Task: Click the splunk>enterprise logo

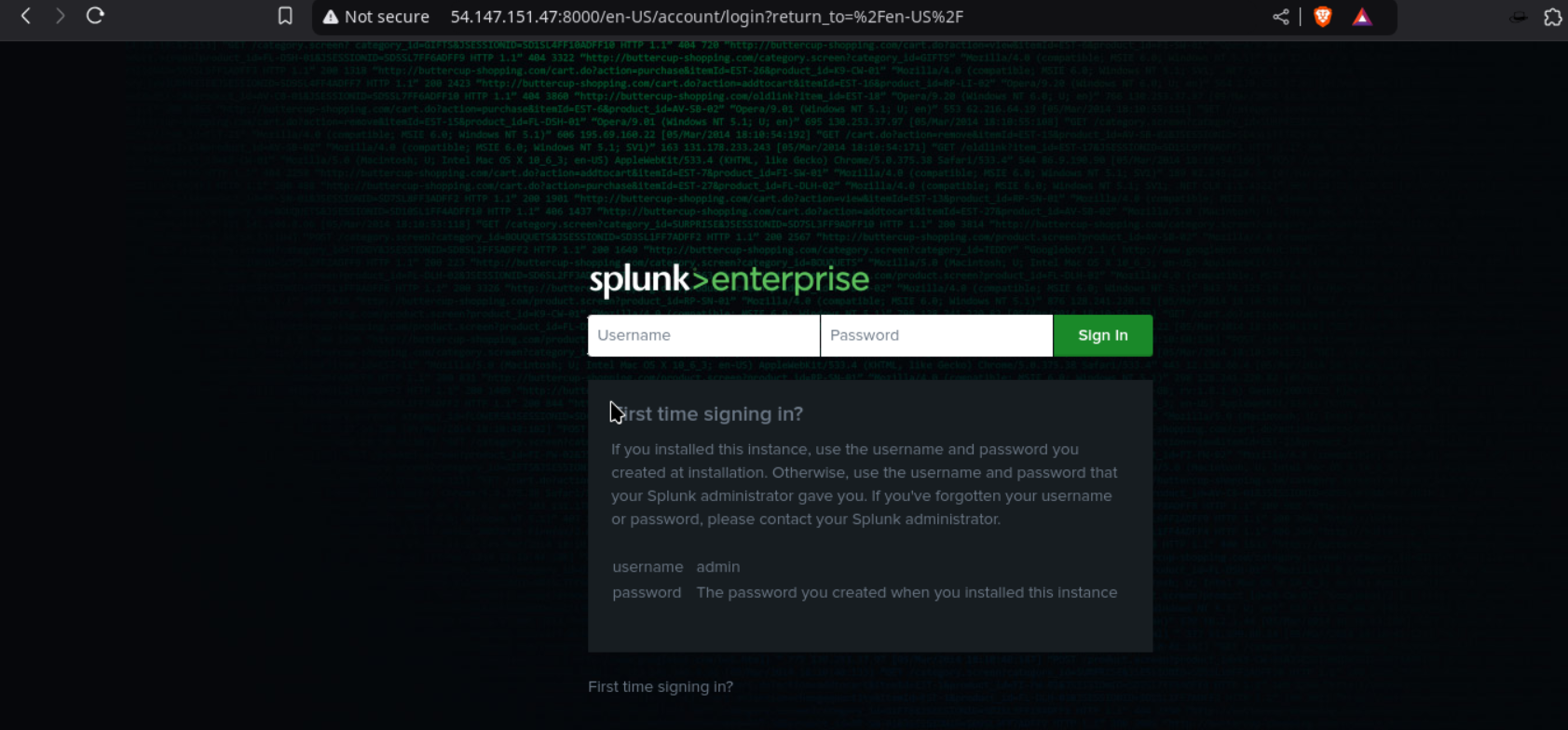Action: [729, 280]
